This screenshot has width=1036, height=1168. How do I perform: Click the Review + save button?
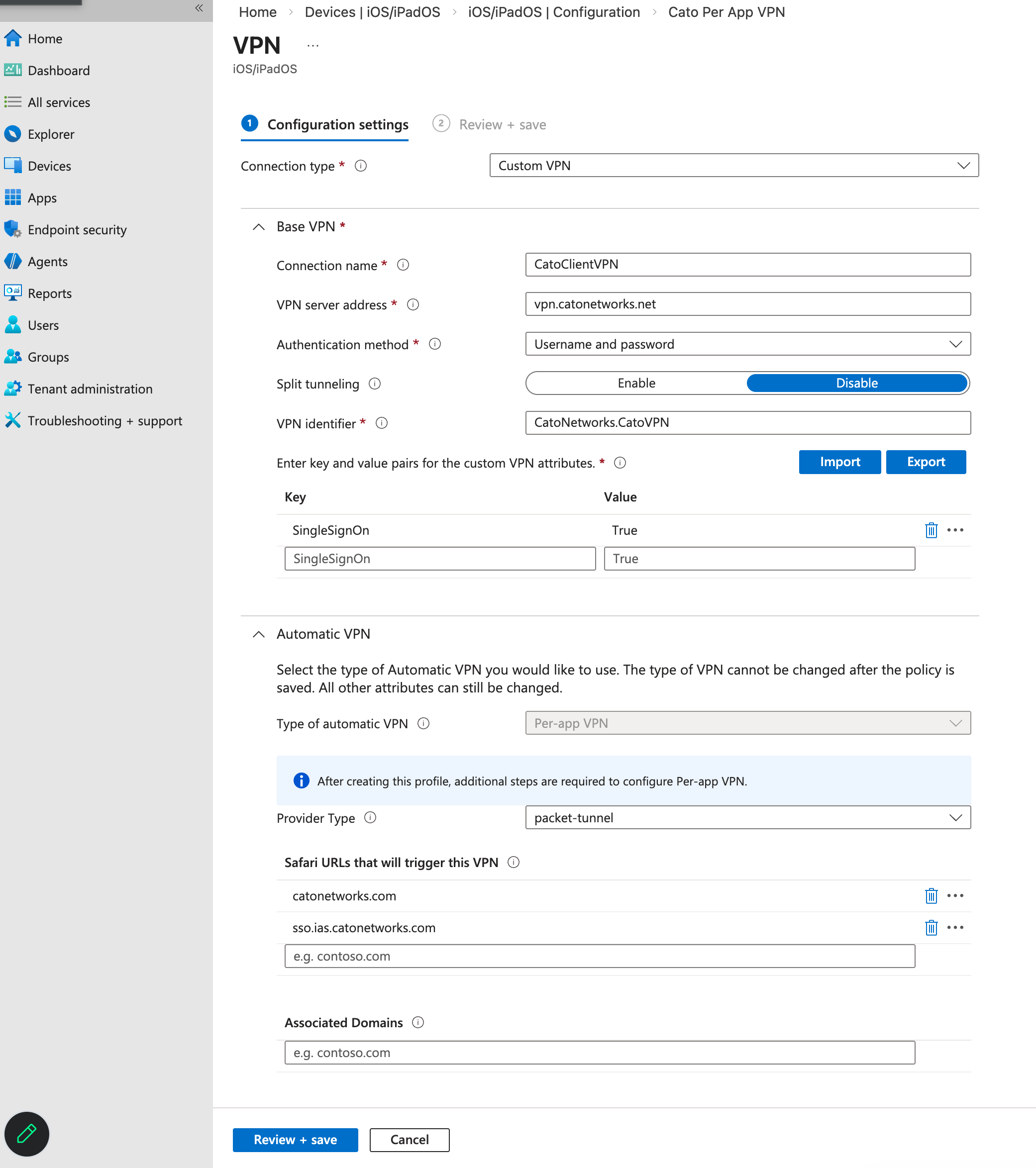click(x=296, y=1140)
